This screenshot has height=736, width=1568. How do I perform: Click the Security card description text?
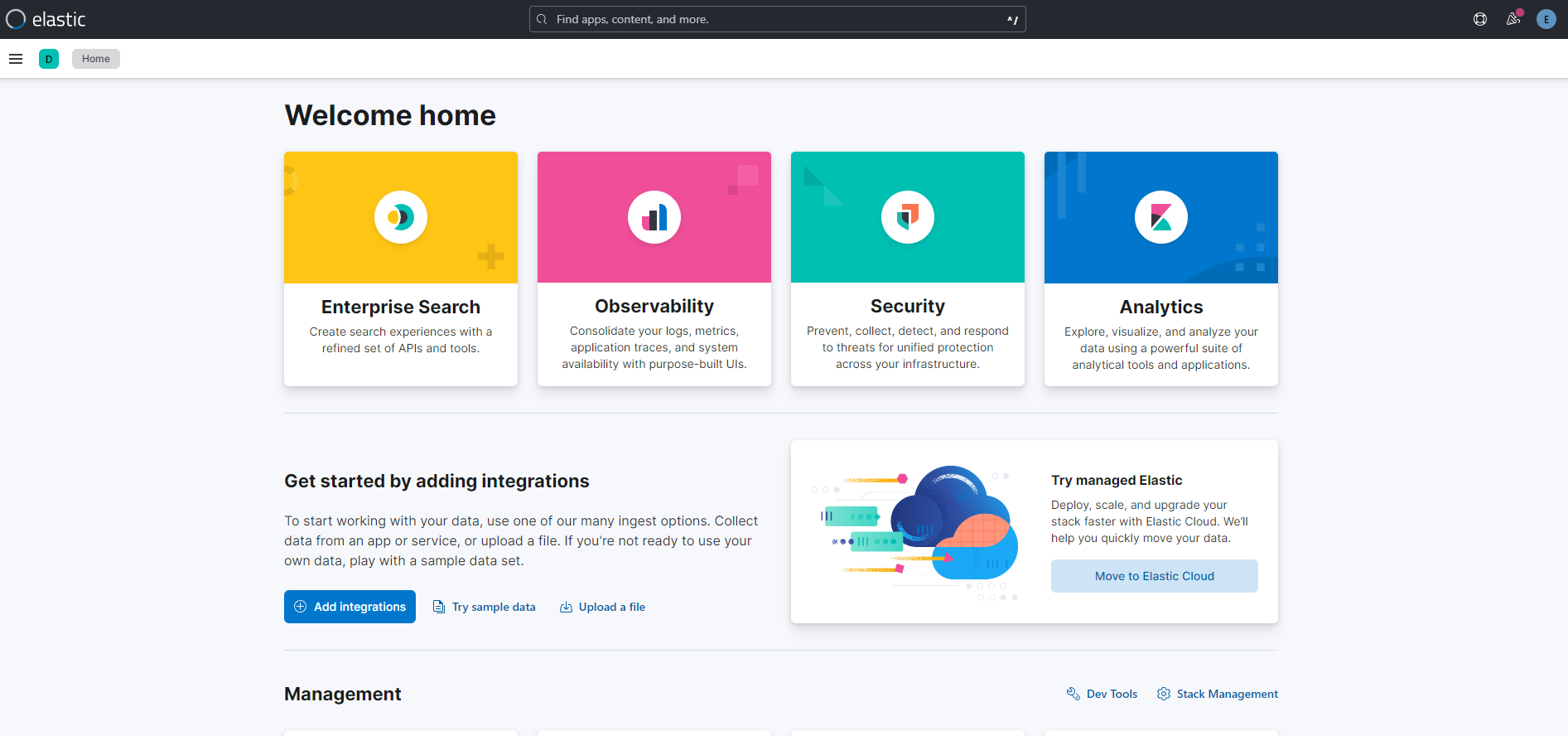908,347
